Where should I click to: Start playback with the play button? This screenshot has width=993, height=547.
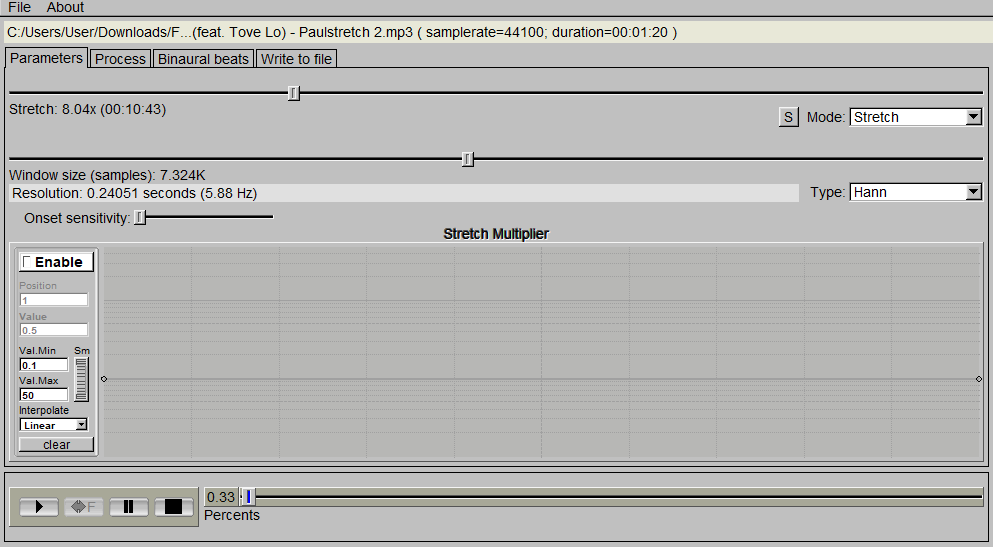click(39, 506)
